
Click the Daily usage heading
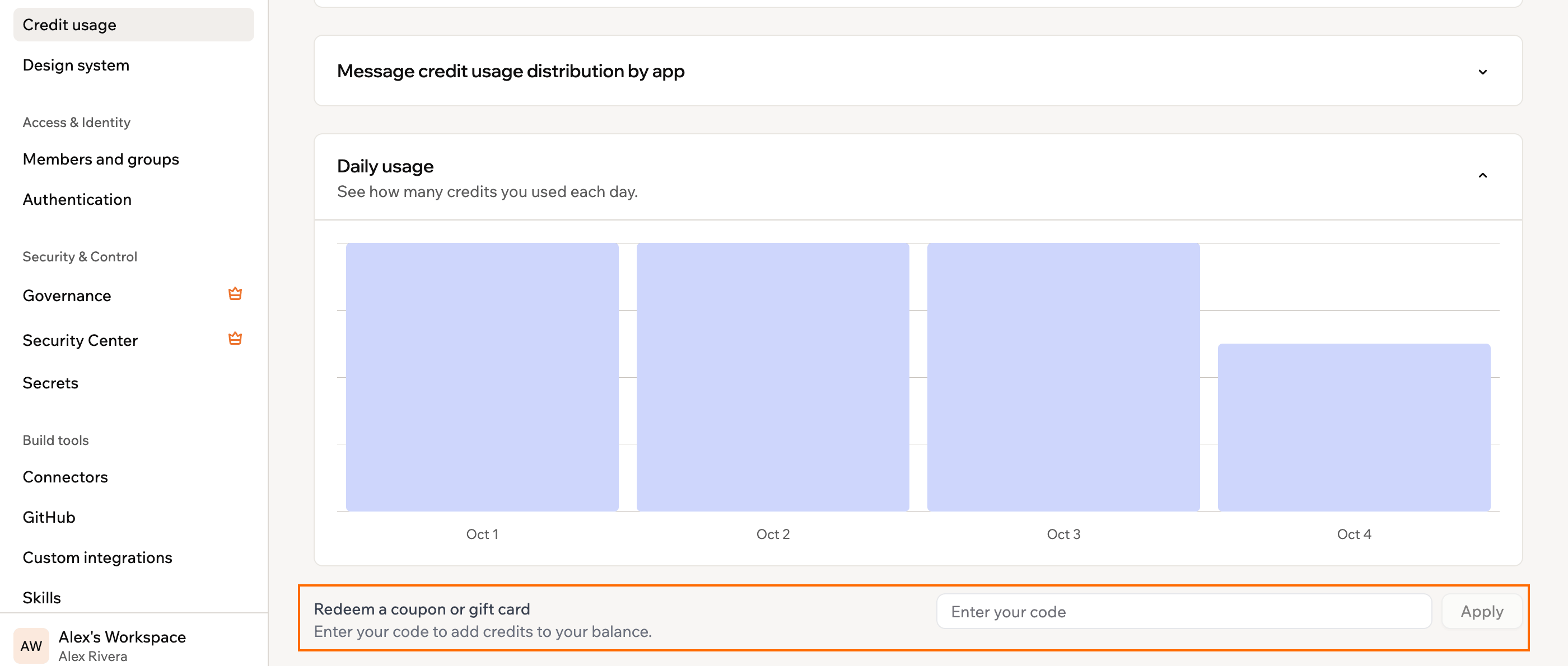pyautogui.click(x=385, y=166)
